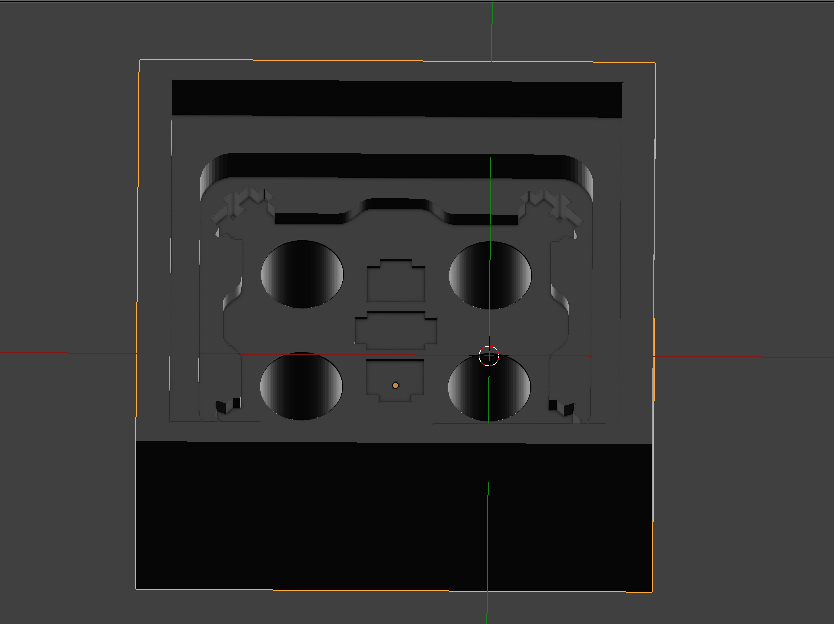This screenshot has height=624, width=834.
Task: Click the orange object origin dot
Action: pyautogui.click(x=395, y=385)
